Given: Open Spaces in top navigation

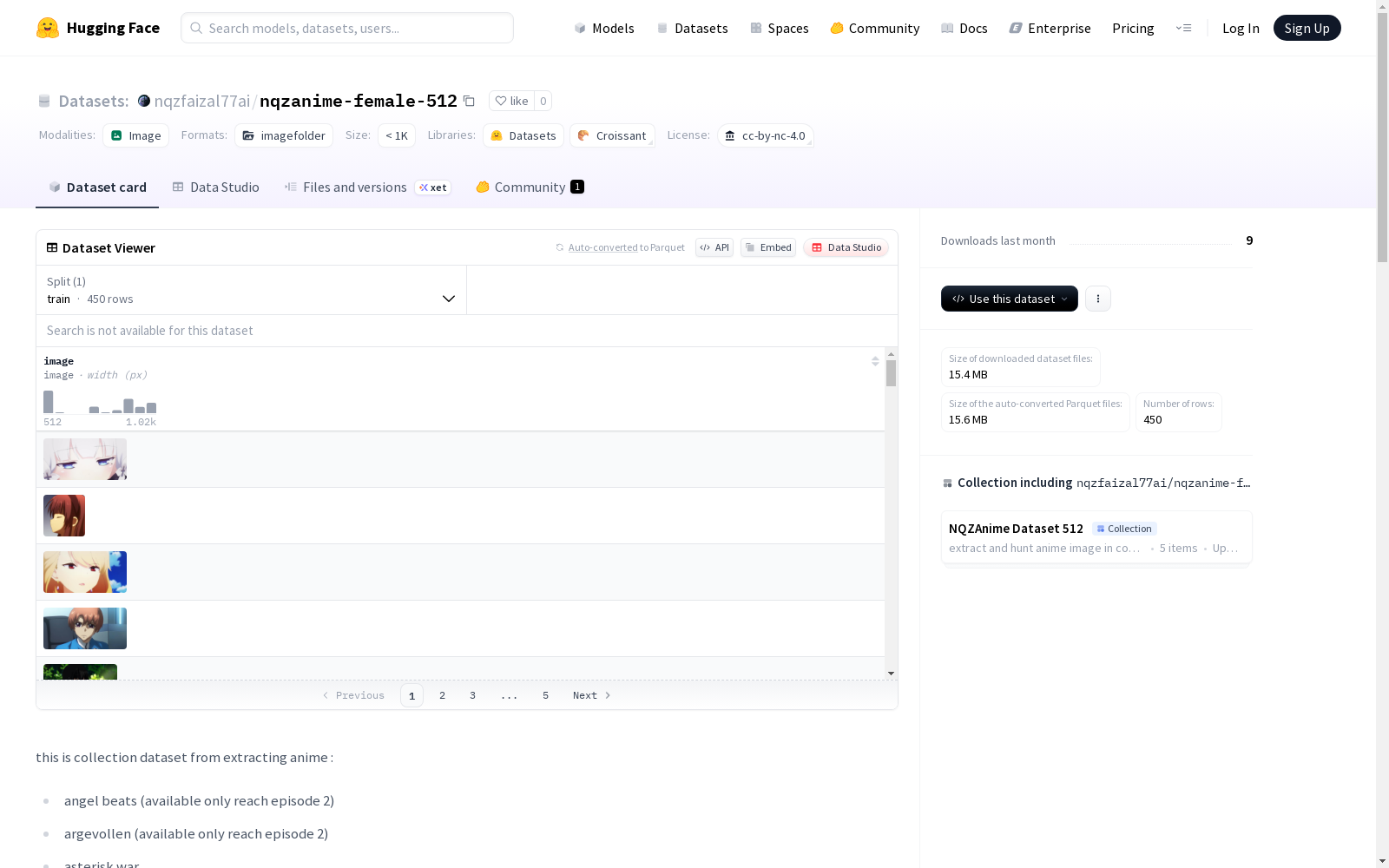Looking at the screenshot, I should (780, 28).
